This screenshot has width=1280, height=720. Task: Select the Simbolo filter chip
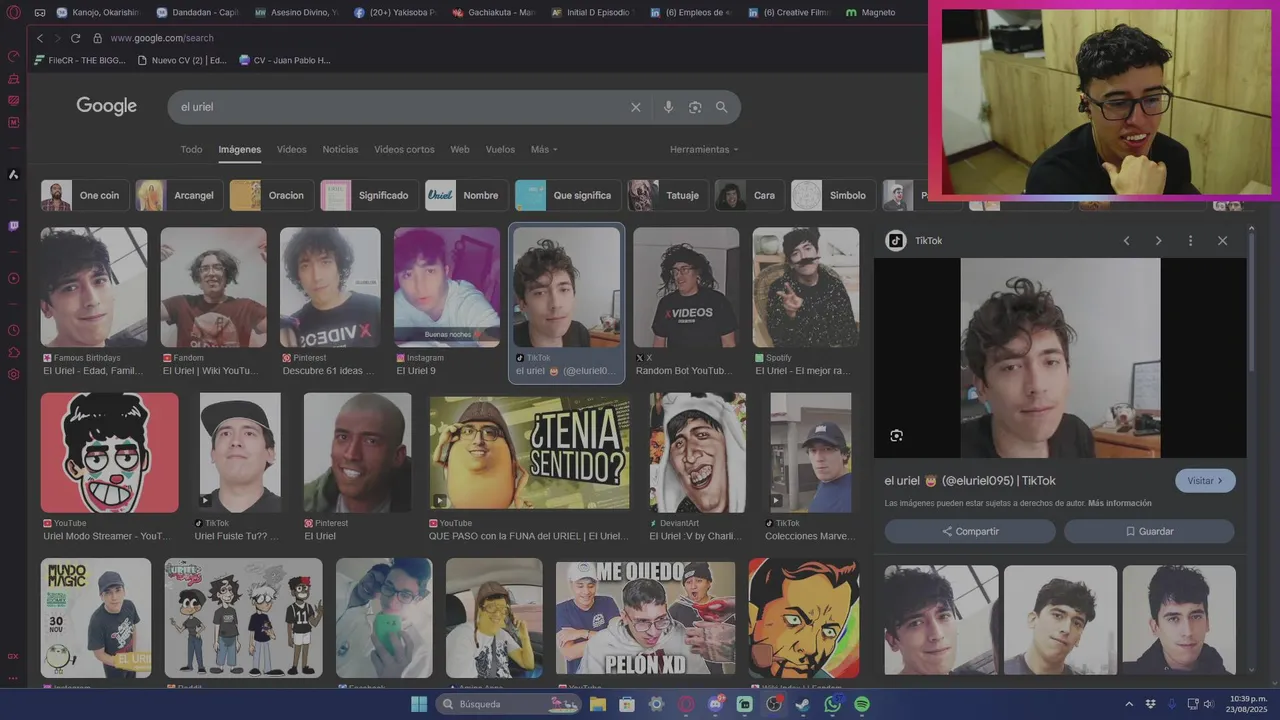coord(833,195)
